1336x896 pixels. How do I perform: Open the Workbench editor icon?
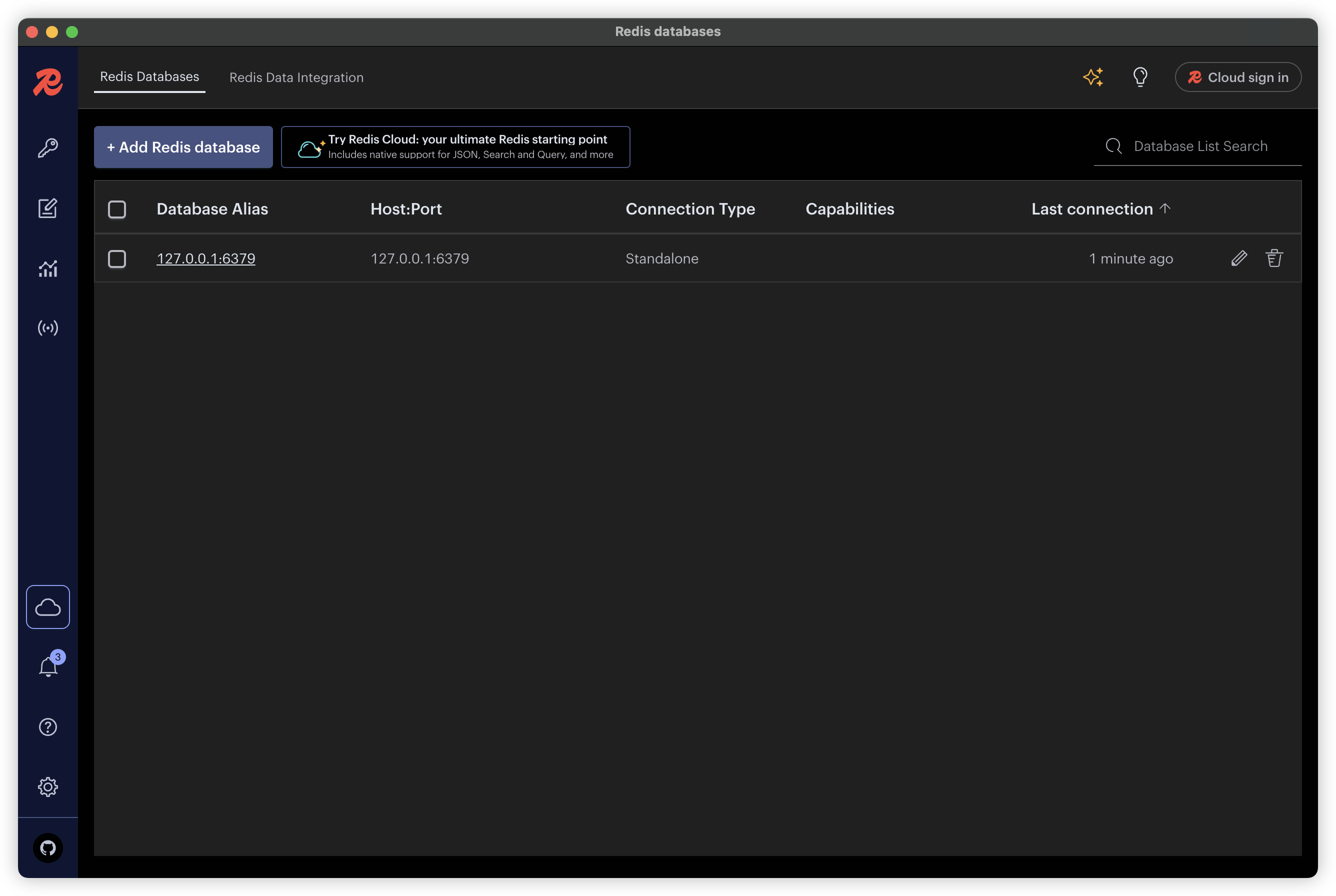click(48, 208)
